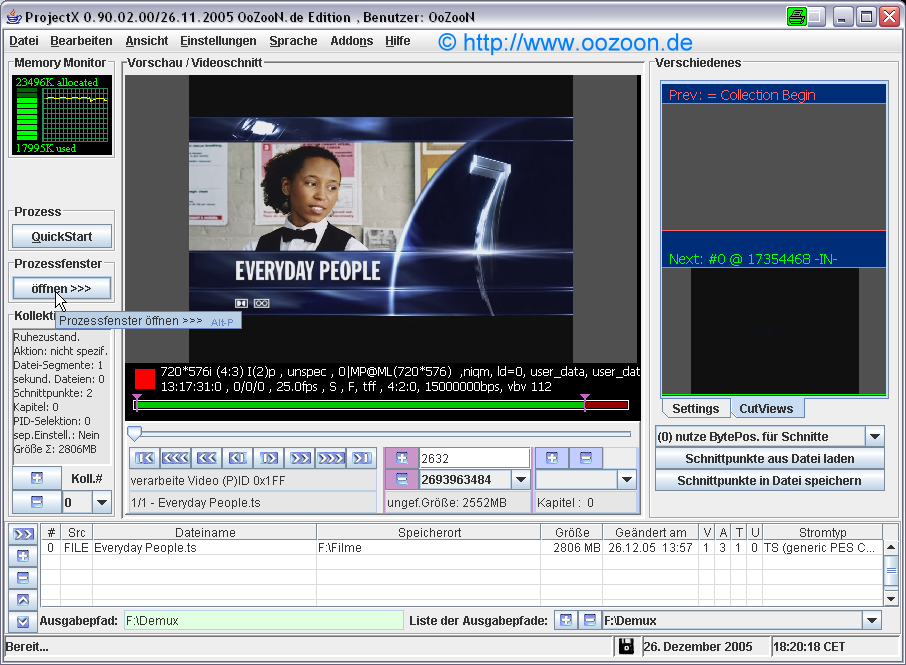
Task: Click the triple-arrow <<< rewind button
Action: click(175, 458)
